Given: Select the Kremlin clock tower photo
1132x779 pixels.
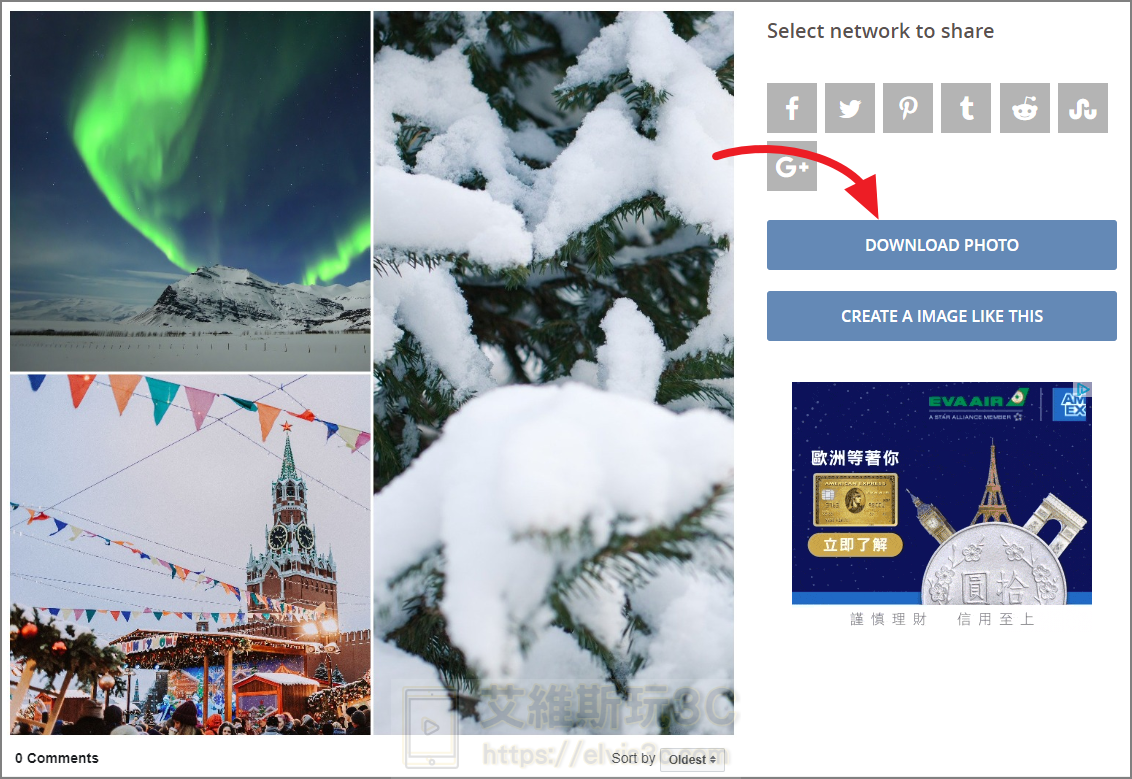Looking at the screenshot, I should (191, 554).
